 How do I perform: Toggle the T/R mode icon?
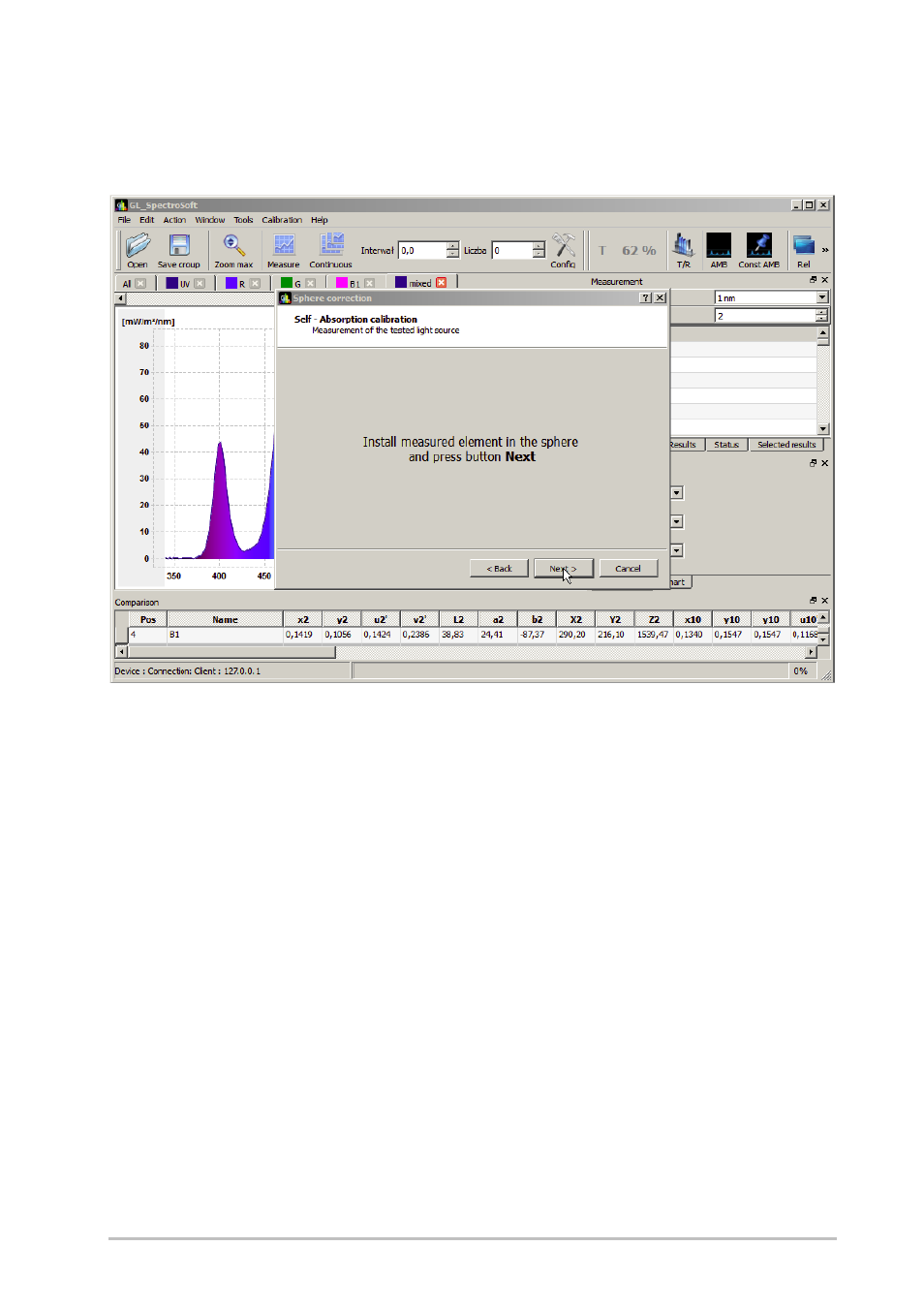click(x=684, y=250)
